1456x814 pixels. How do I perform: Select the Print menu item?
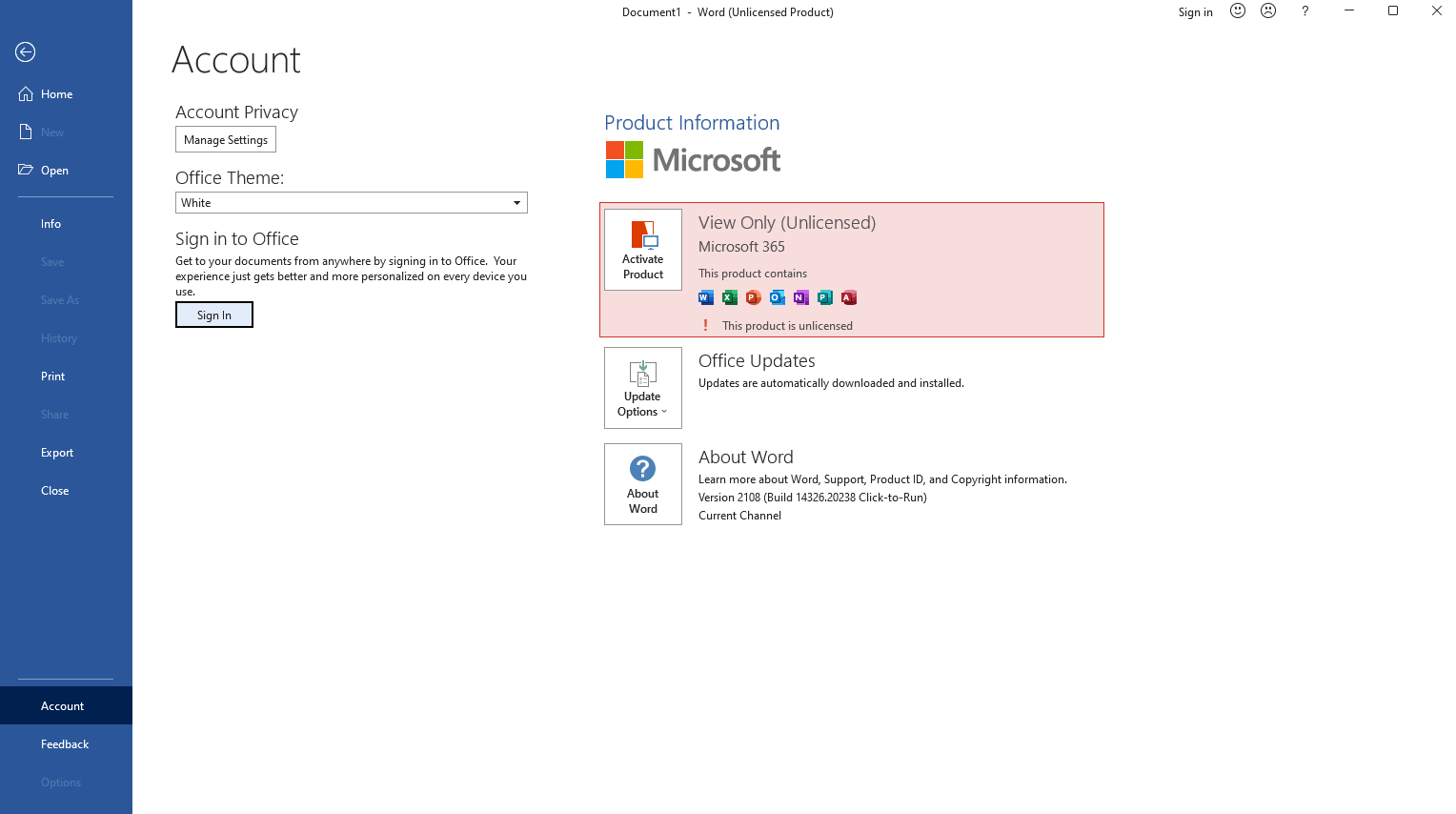[x=66, y=376]
